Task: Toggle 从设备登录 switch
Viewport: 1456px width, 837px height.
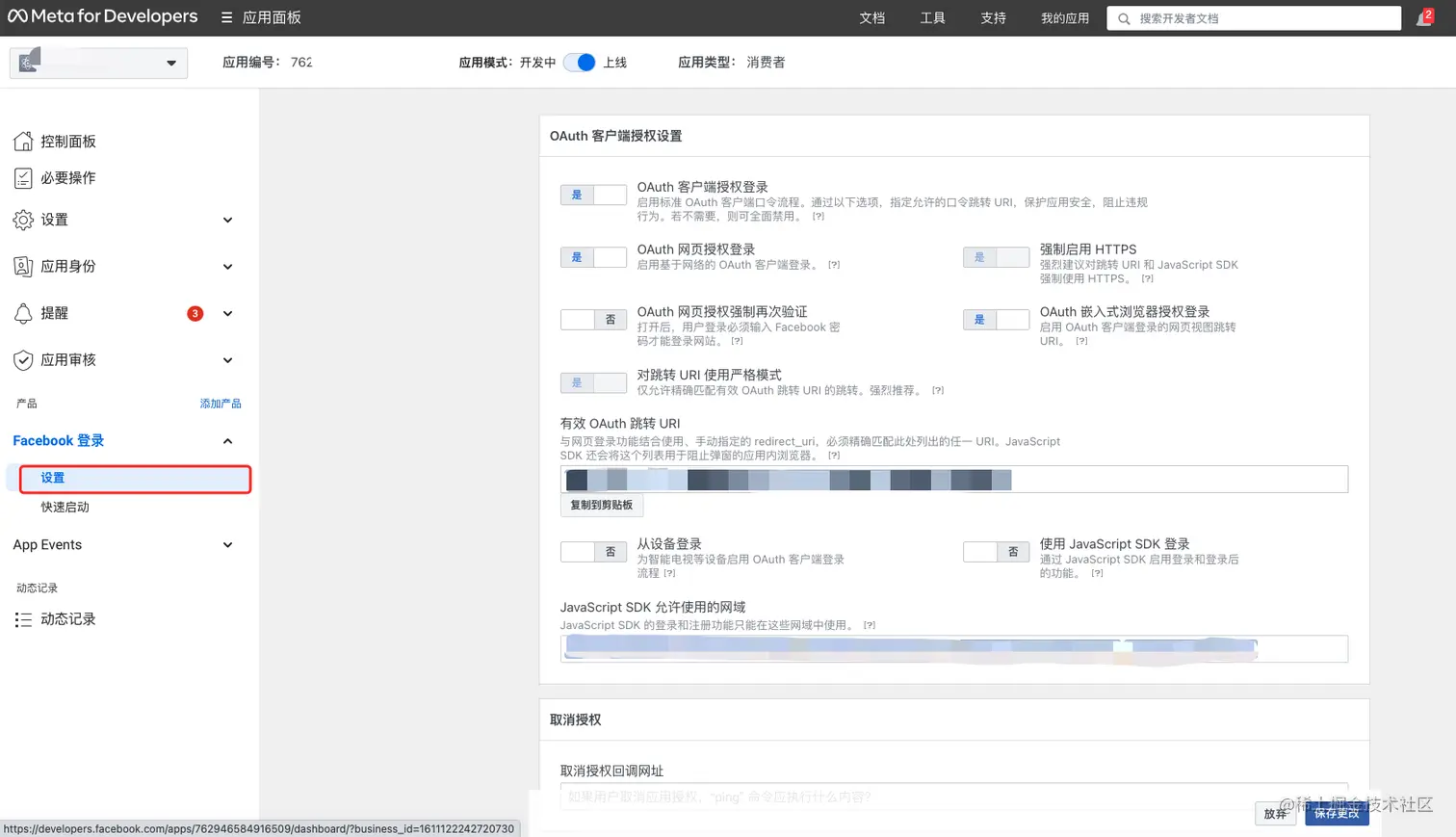Action: click(593, 552)
